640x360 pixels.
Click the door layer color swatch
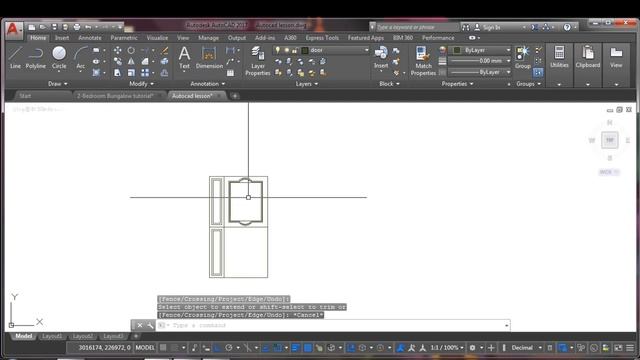point(305,50)
